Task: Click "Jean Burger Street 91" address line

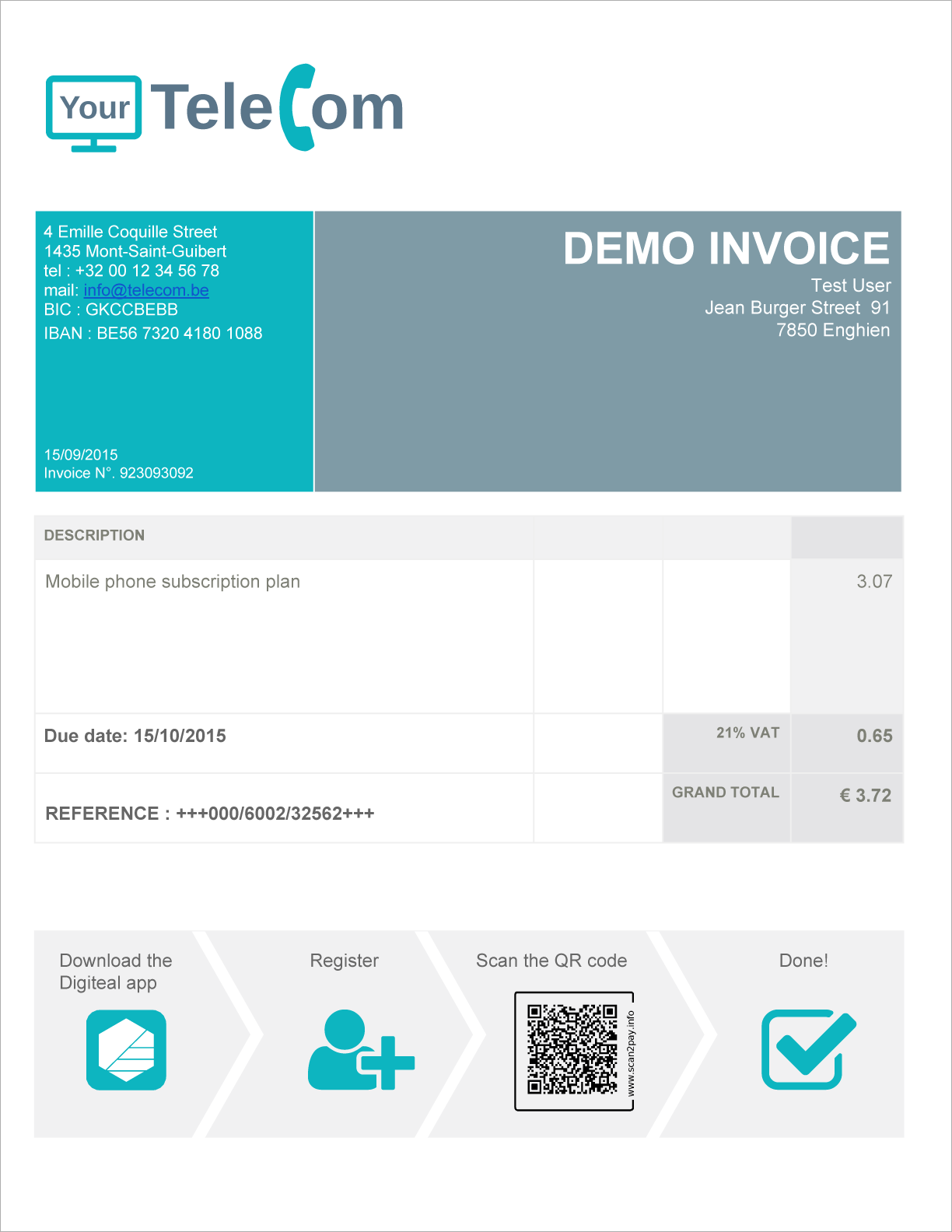Action: [x=797, y=308]
